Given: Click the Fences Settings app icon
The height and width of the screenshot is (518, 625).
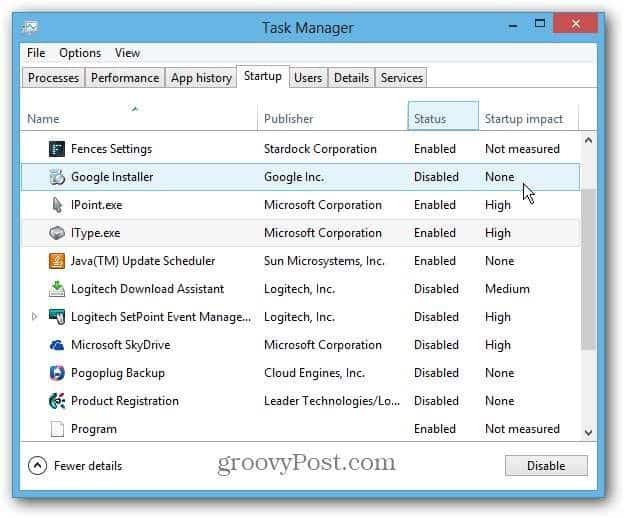Looking at the screenshot, I should (57, 149).
